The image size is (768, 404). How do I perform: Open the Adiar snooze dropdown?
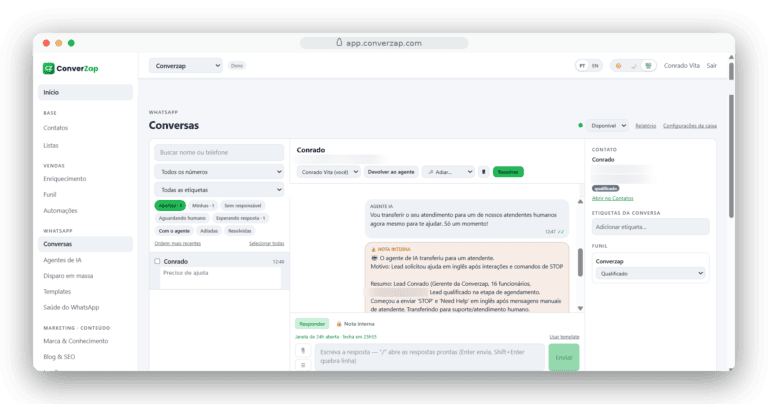coord(448,172)
